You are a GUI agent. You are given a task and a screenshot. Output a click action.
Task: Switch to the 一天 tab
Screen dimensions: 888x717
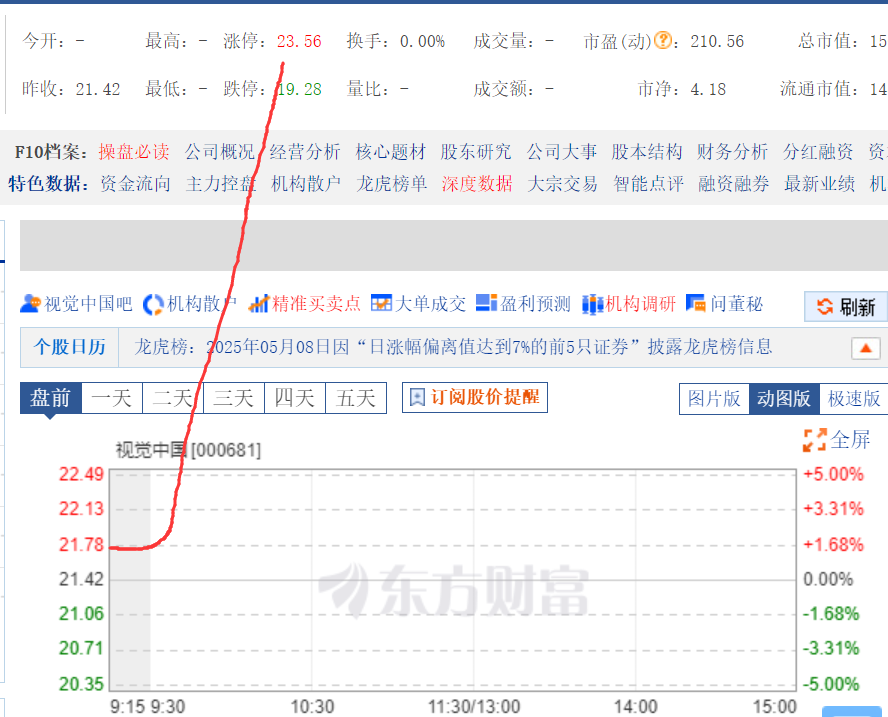tap(112, 398)
